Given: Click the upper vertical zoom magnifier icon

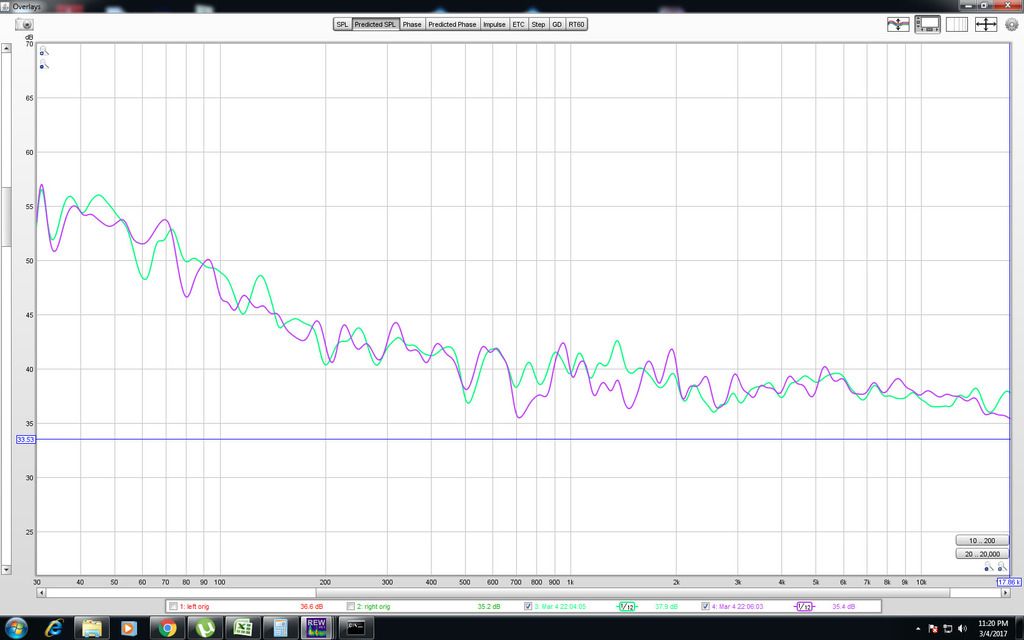Looking at the screenshot, I should pyautogui.click(x=44, y=51).
